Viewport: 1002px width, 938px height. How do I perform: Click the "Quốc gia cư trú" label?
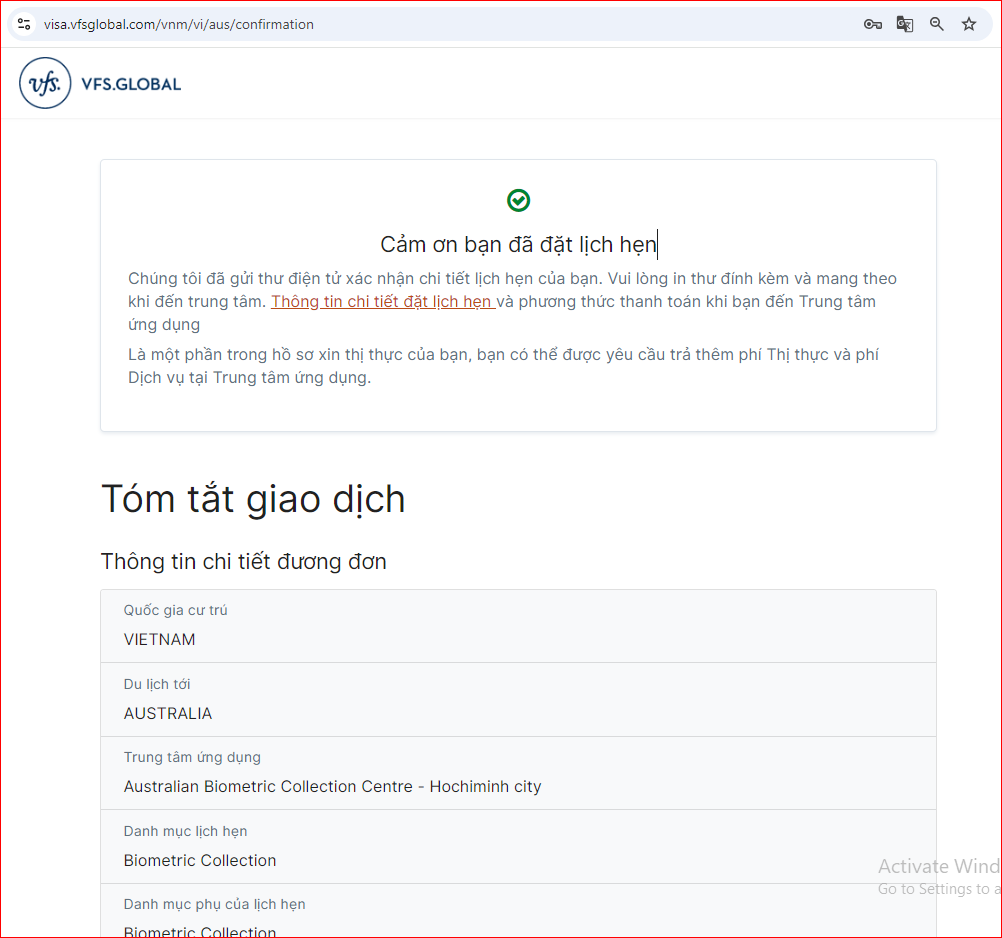[176, 610]
